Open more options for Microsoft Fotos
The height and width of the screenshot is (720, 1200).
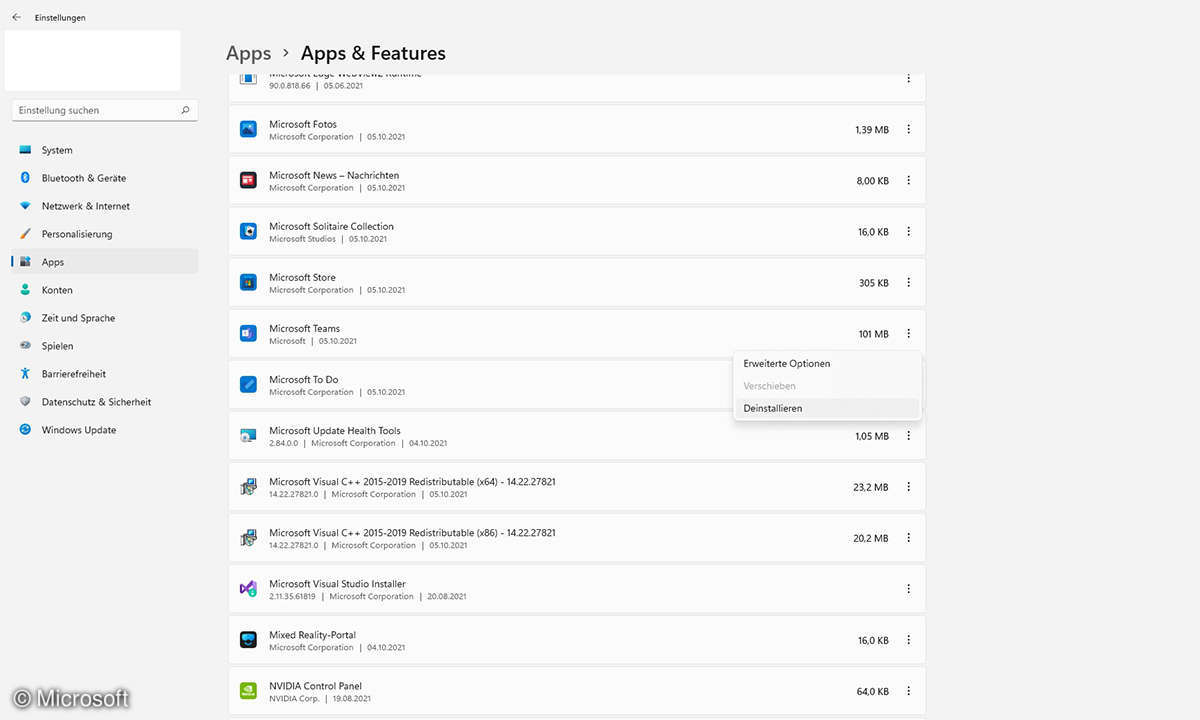(908, 129)
